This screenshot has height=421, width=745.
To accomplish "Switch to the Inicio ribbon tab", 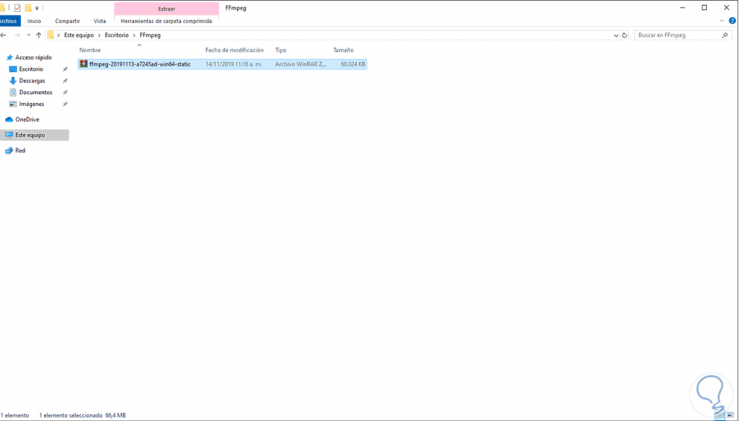I will tap(34, 21).
